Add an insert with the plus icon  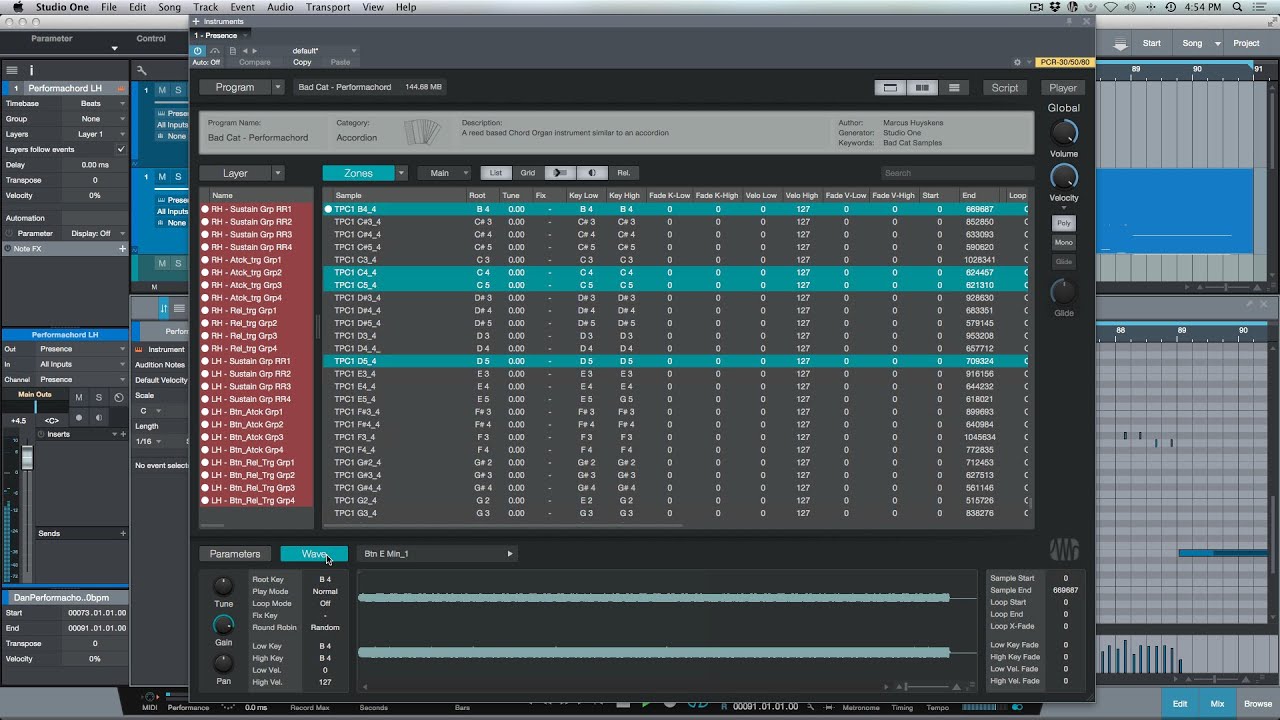[x=123, y=434]
